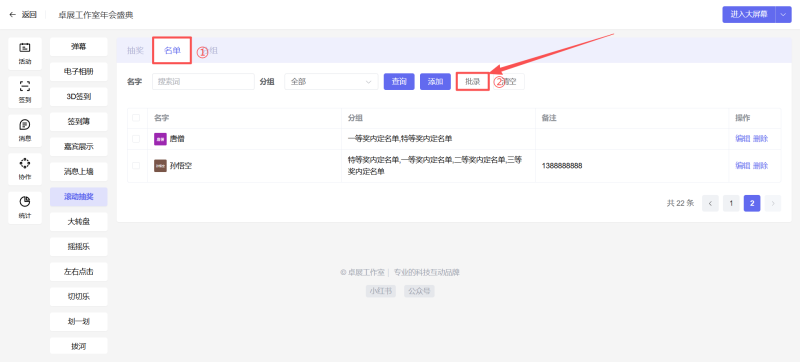Click 孙悟空's brown avatar thumbnail
The image size is (800, 362).
coord(160,166)
